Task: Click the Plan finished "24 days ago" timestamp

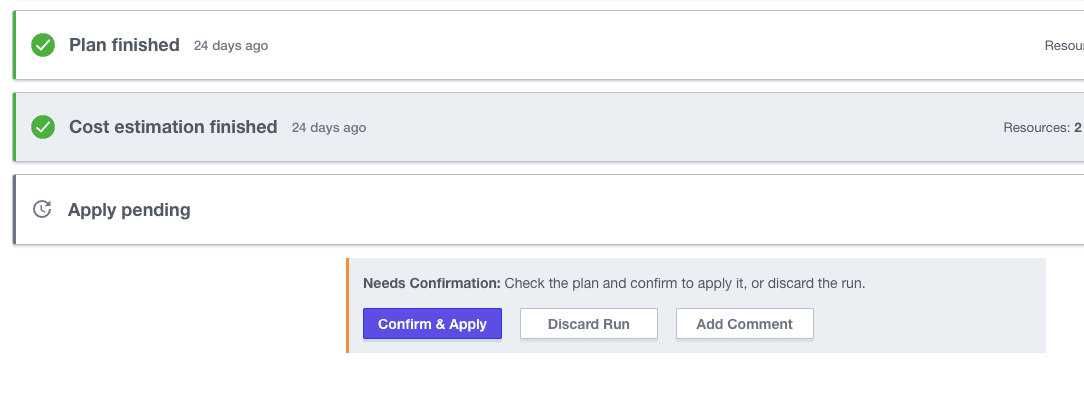Action: [231, 46]
